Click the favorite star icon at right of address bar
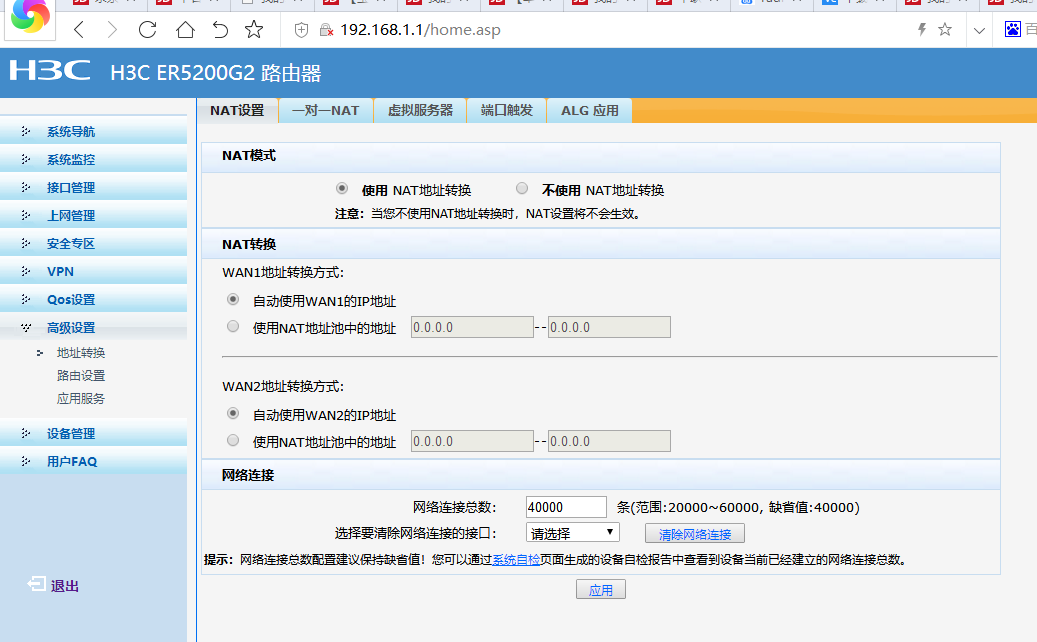The height and width of the screenshot is (642, 1037). point(945,29)
